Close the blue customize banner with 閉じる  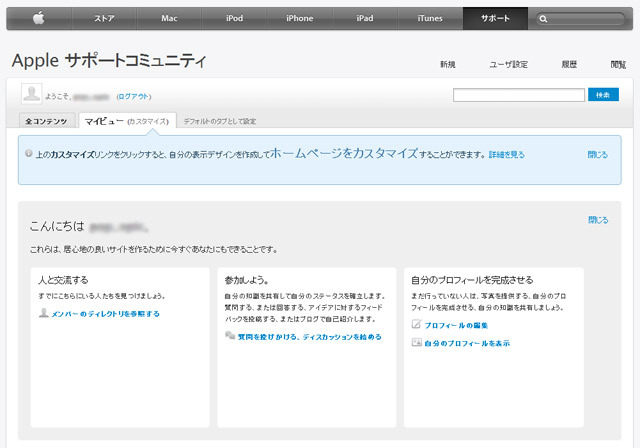598,155
